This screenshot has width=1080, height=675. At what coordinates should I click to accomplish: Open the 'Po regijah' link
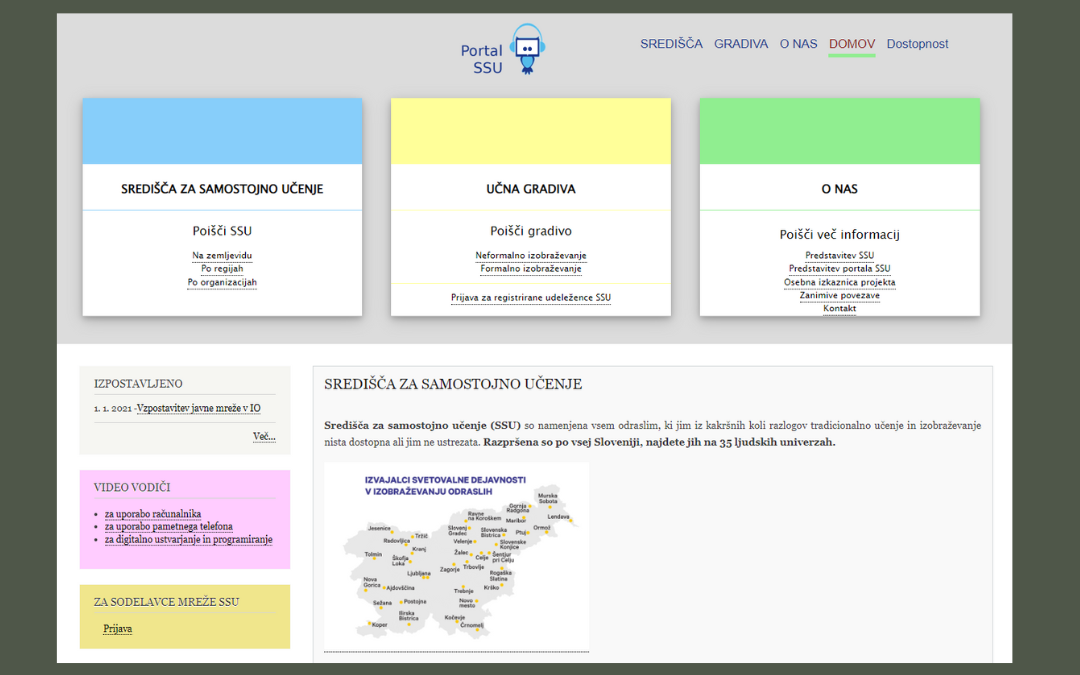tap(222, 269)
